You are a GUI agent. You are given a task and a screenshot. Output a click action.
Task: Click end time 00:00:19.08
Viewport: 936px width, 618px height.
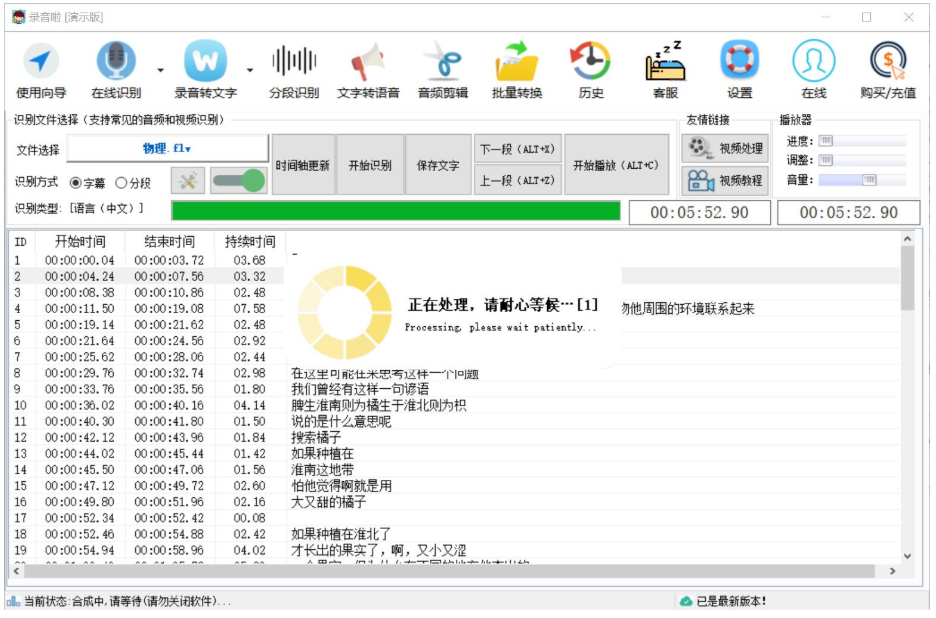pyautogui.click(x=169, y=309)
